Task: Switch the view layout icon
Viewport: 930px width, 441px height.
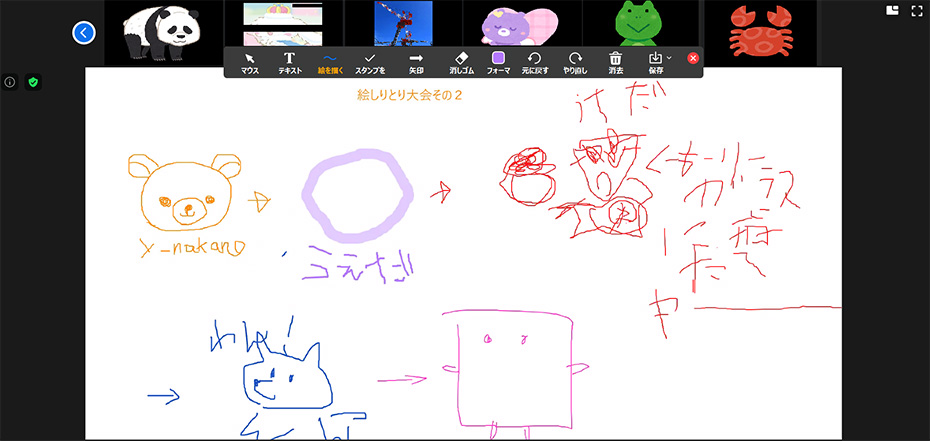Action: coord(892,10)
